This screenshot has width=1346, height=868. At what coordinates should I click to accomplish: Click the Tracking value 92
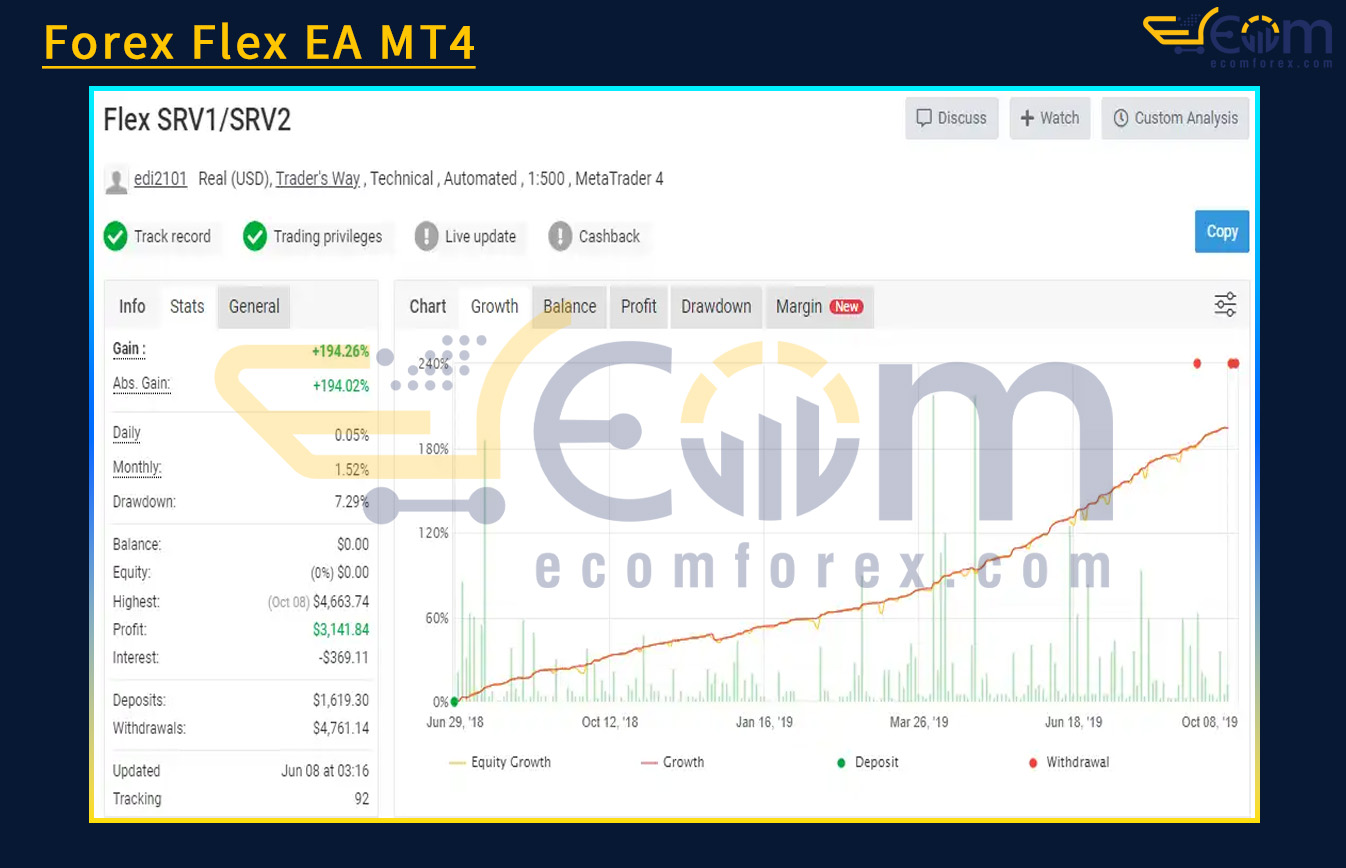361,799
